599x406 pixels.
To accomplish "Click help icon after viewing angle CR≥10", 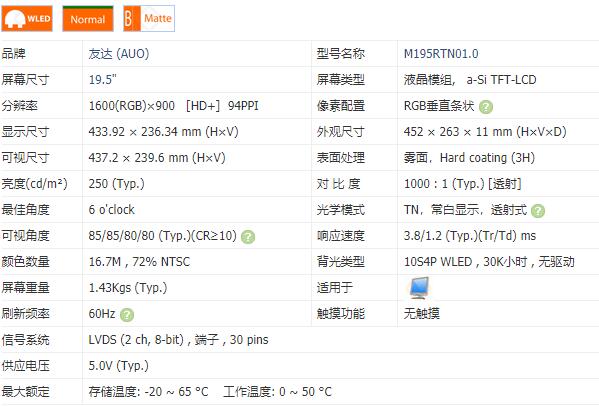I will 248,237.
